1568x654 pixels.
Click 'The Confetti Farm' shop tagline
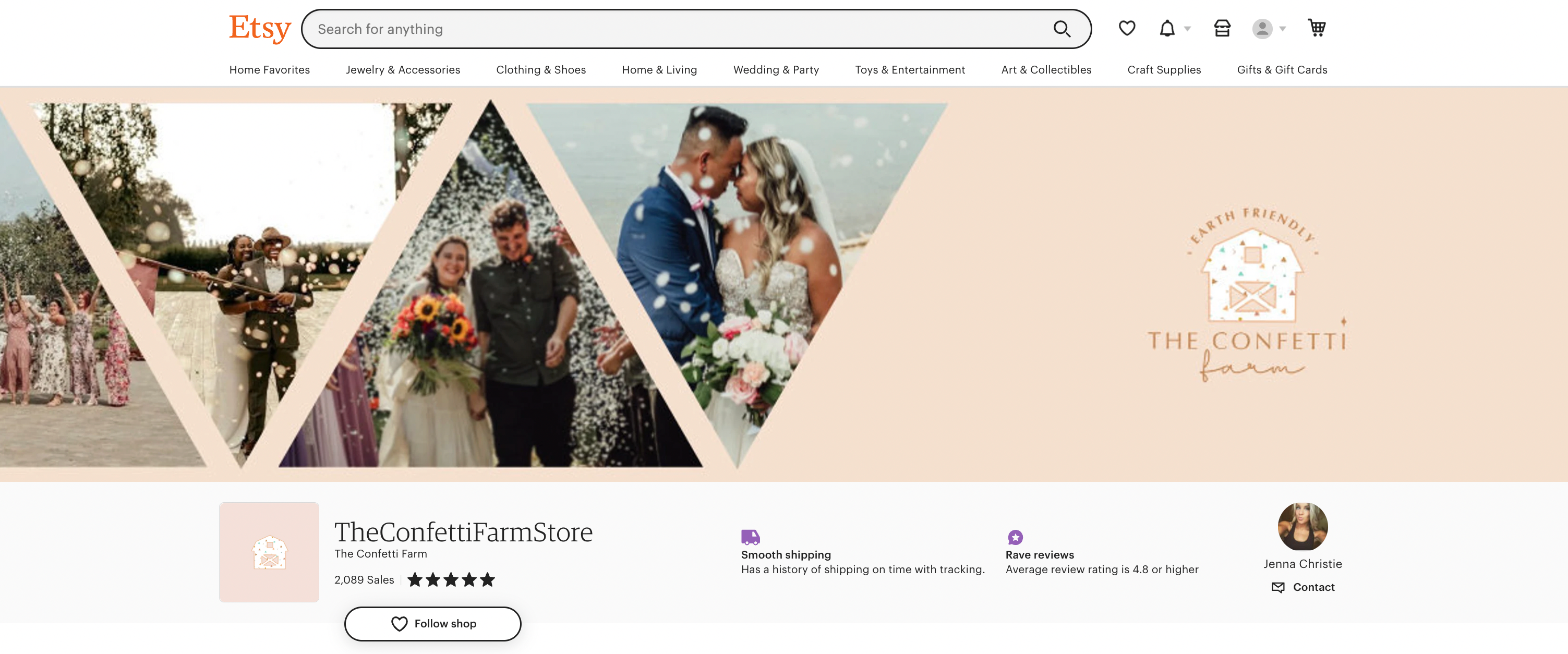click(380, 554)
